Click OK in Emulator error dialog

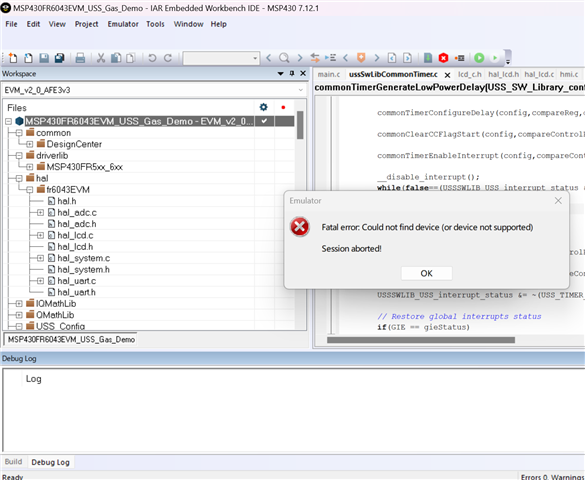click(x=426, y=273)
